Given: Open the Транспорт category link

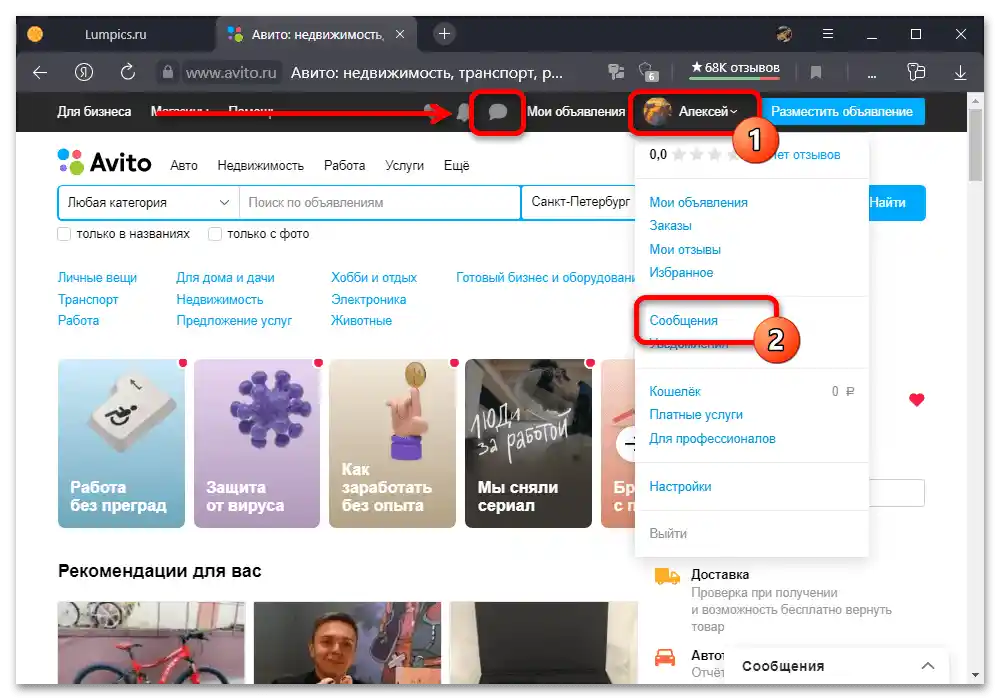Looking at the screenshot, I should (88, 300).
